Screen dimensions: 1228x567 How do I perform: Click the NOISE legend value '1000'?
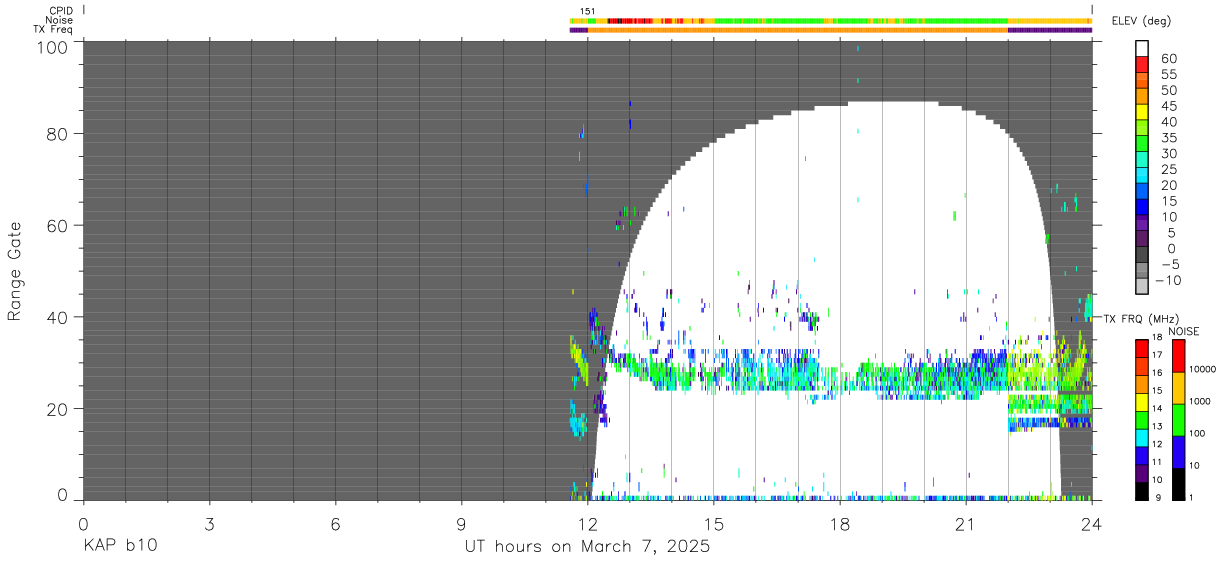click(1201, 403)
